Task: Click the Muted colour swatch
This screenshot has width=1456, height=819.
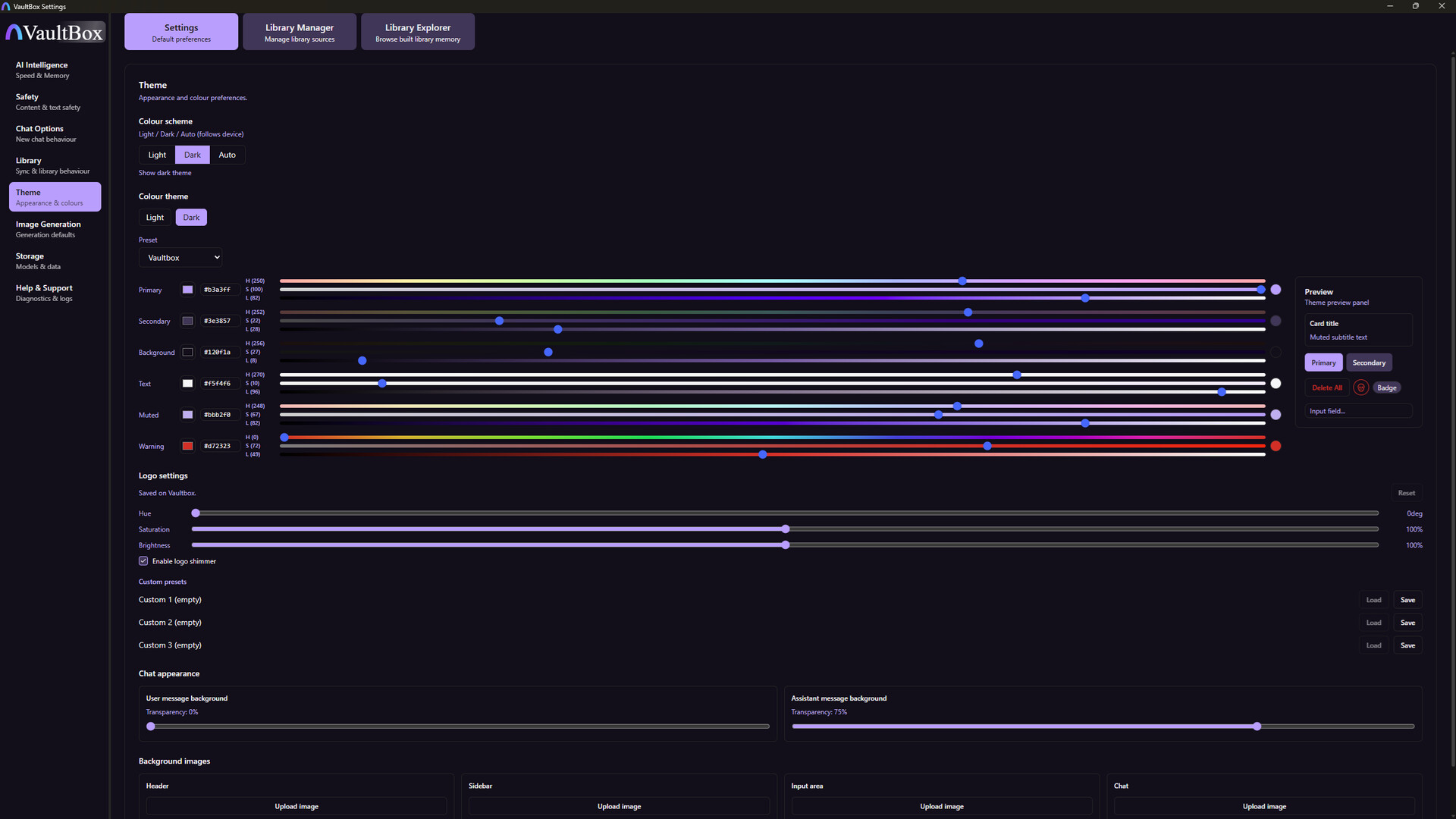Action: (187, 415)
